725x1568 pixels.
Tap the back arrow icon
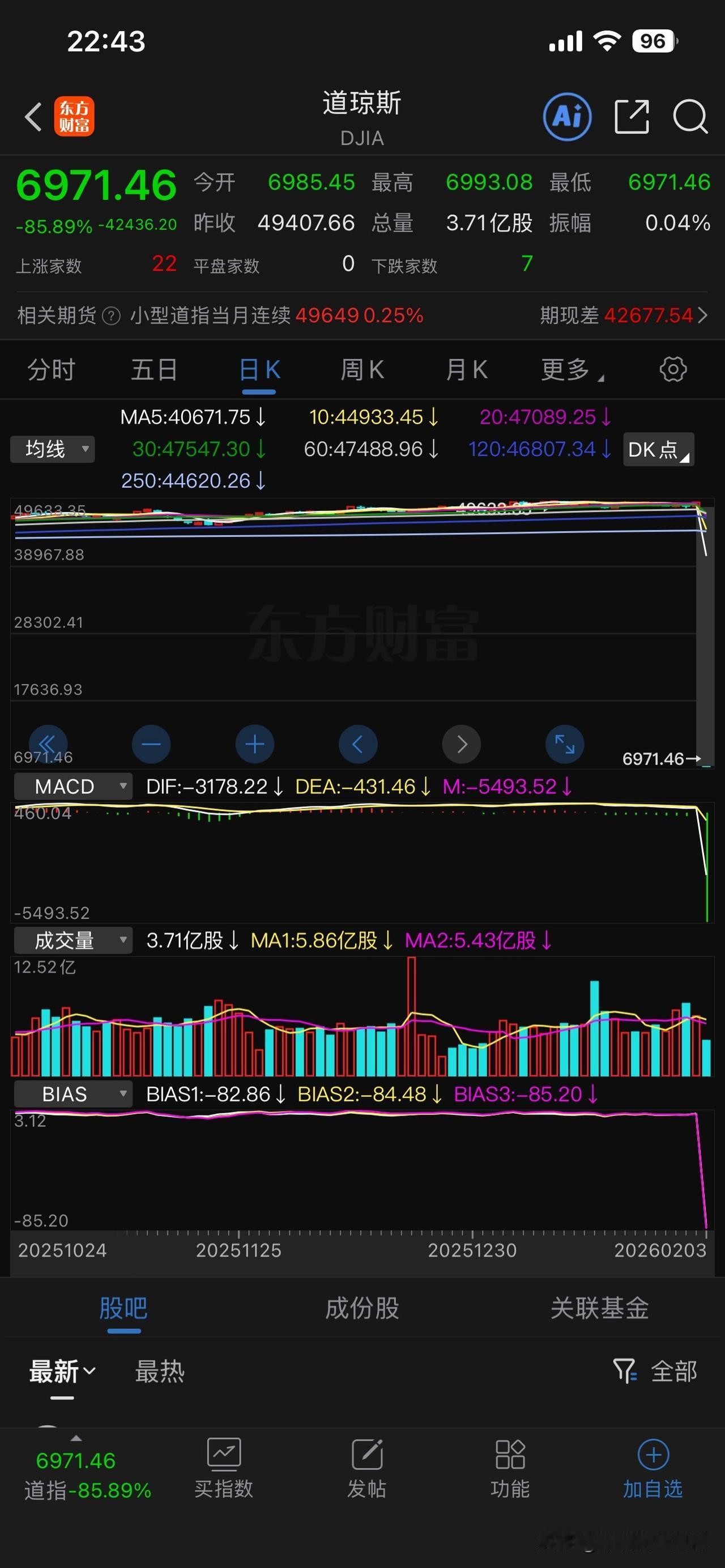(x=33, y=116)
